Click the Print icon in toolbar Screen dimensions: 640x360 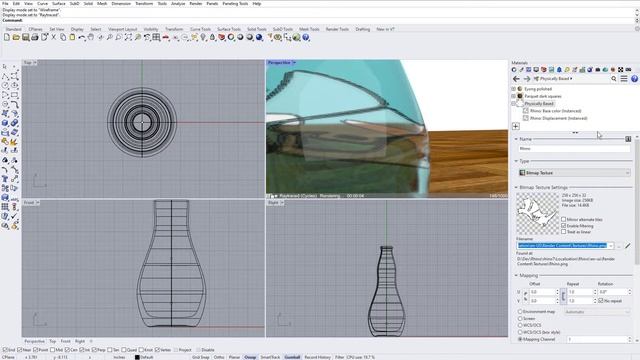[35, 38]
